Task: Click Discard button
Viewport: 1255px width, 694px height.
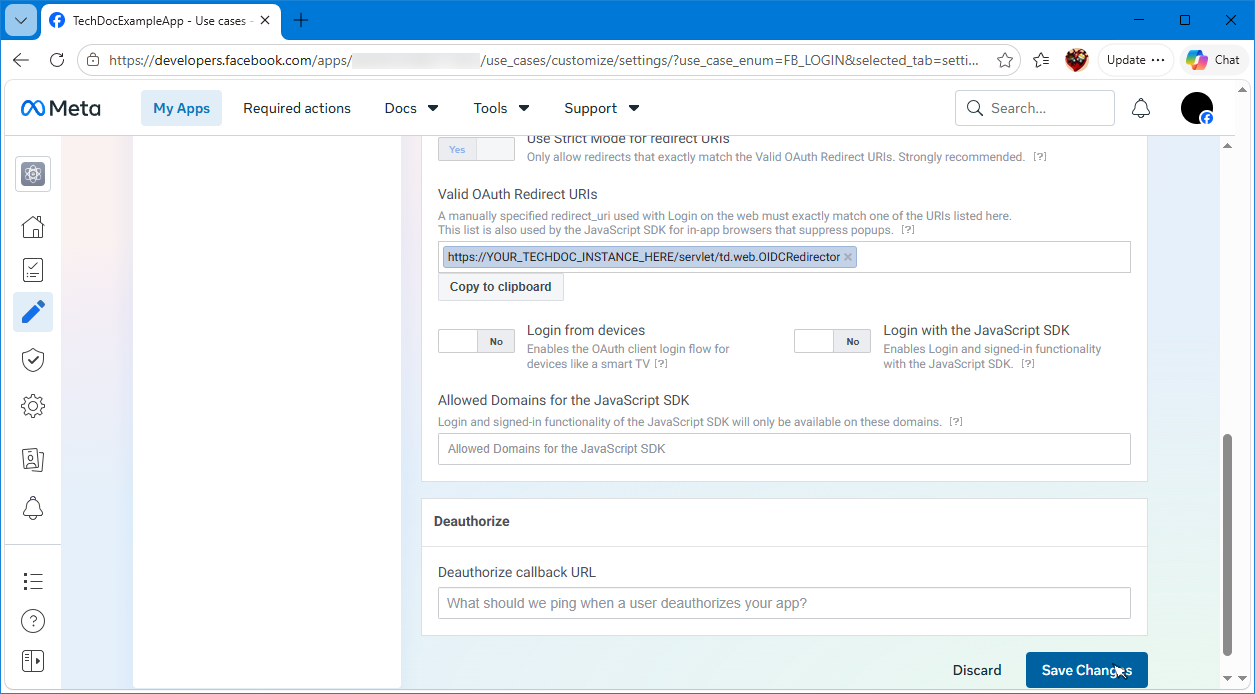Action: tap(977, 670)
